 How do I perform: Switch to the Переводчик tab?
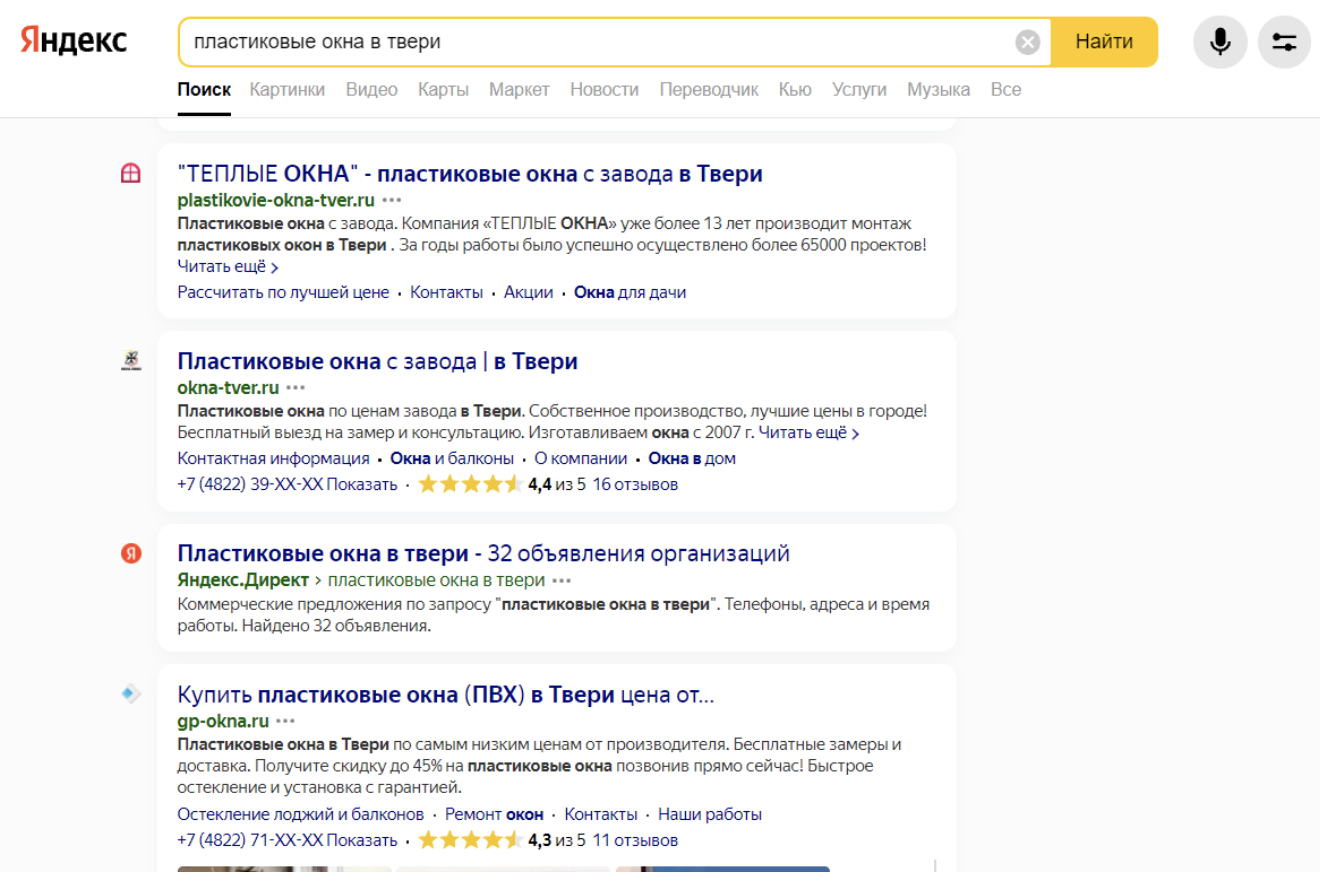click(709, 89)
